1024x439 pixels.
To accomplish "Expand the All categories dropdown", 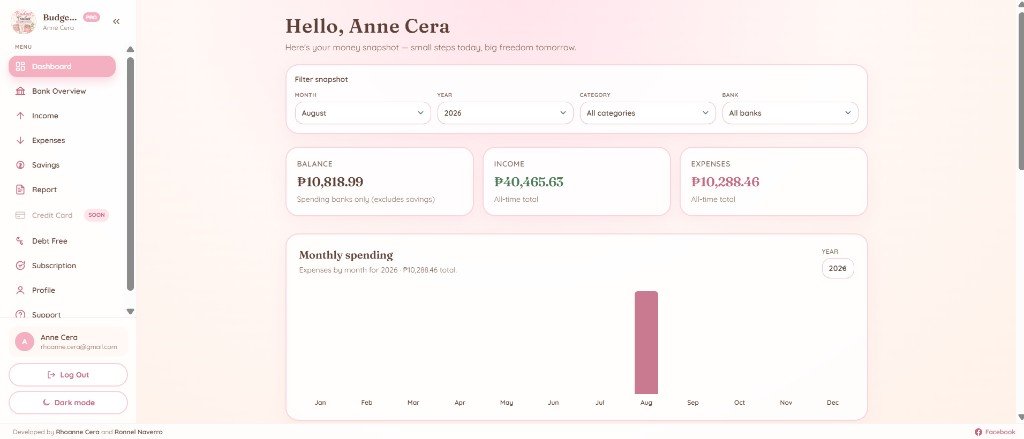I will tap(648, 113).
